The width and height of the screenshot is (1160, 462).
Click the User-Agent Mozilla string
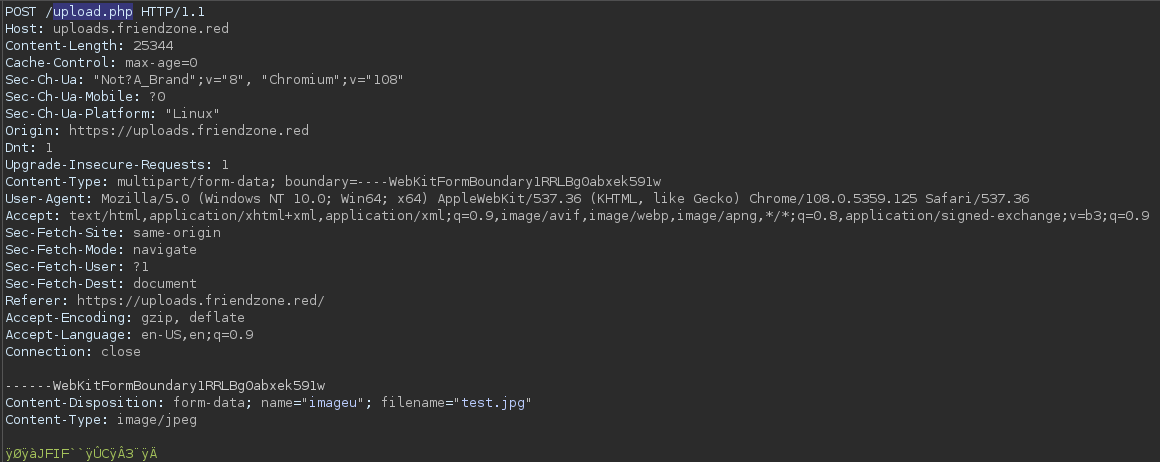click(x=565, y=199)
